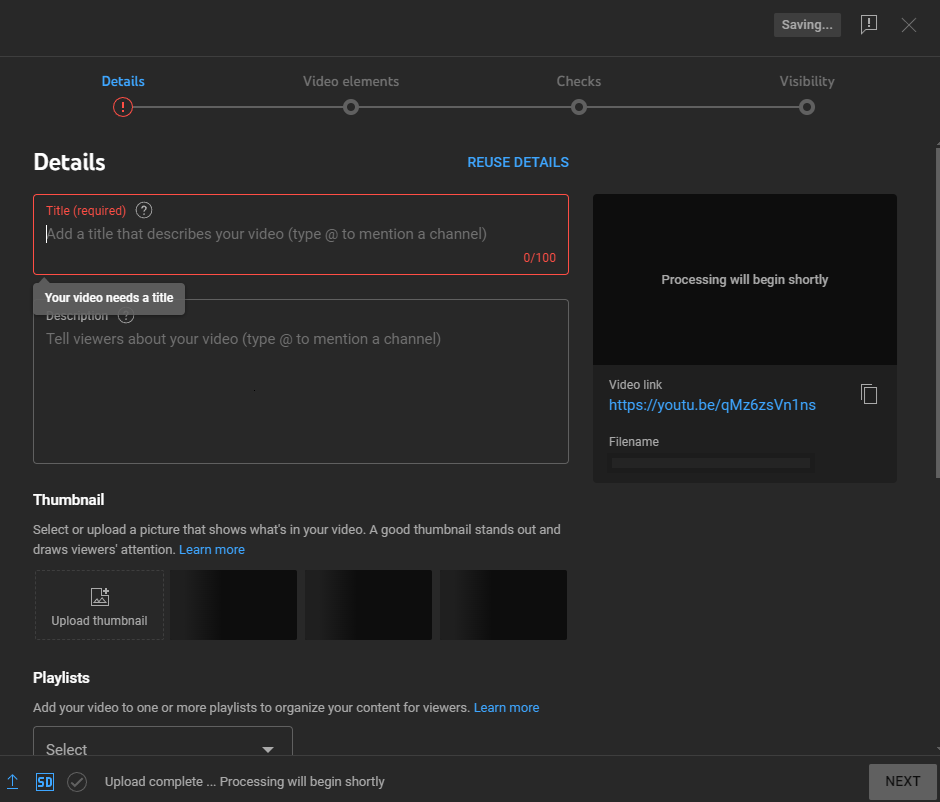Viewport: 940px width, 802px height.
Task: Select the Details step label
Action: (123, 82)
